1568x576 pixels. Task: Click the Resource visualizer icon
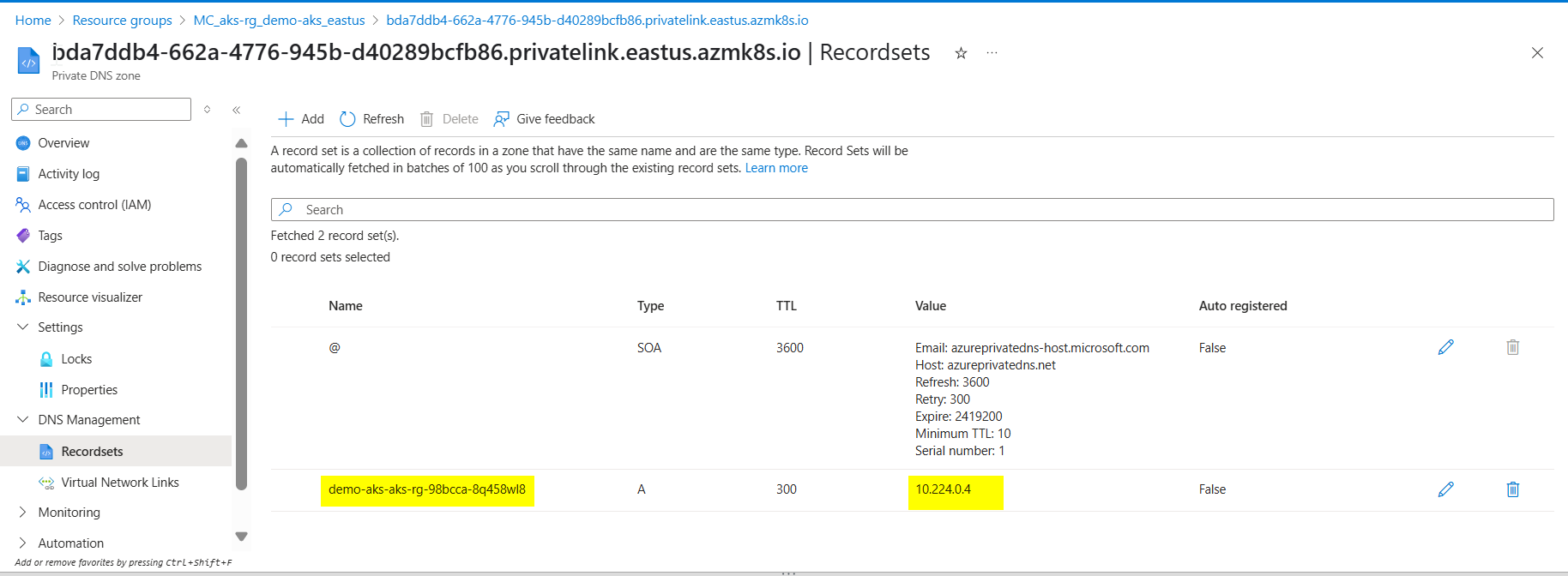[x=23, y=297]
